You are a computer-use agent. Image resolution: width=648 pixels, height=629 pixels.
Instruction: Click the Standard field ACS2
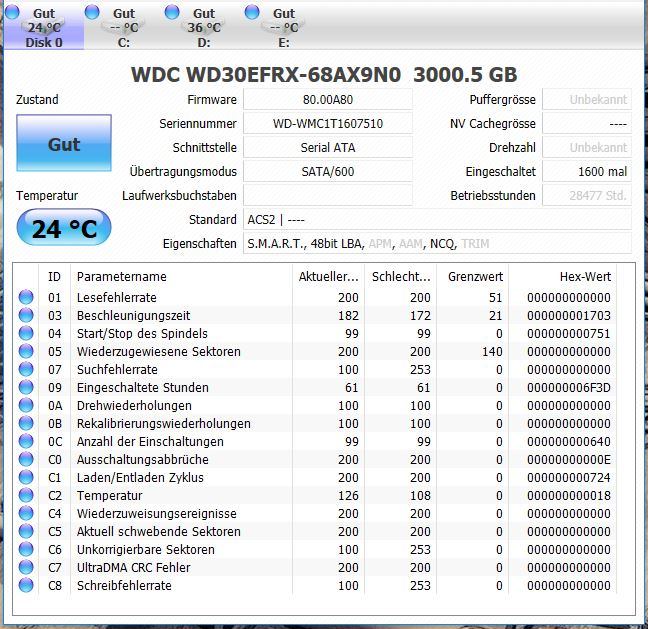click(437, 219)
